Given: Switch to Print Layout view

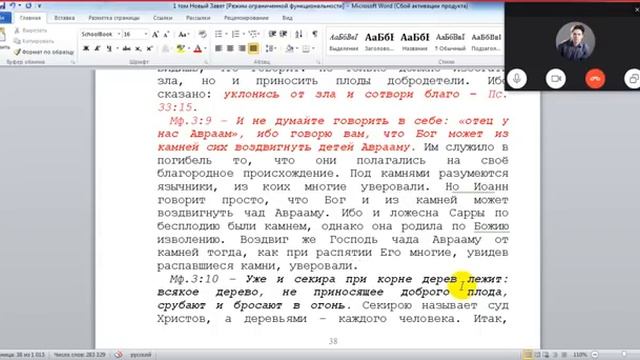Looking at the screenshot, I should point(527,355).
